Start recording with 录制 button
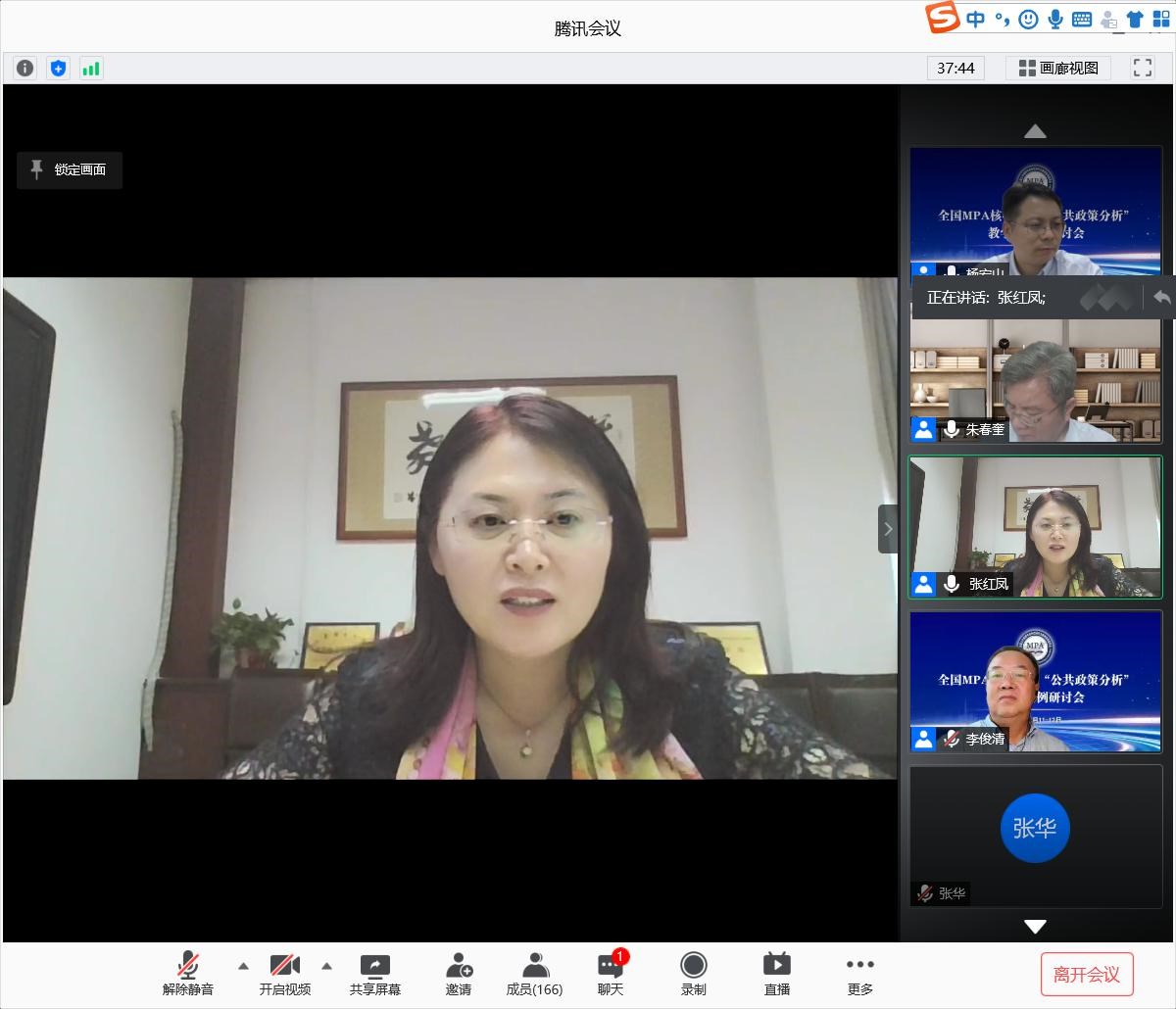This screenshot has width=1176, height=1009. point(694,974)
